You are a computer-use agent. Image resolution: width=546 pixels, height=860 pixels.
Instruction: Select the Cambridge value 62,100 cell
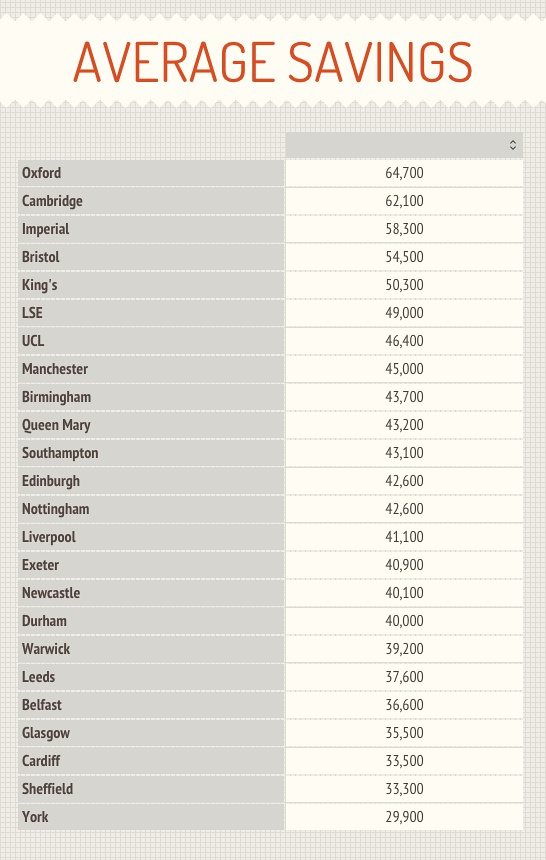click(x=404, y=201)
